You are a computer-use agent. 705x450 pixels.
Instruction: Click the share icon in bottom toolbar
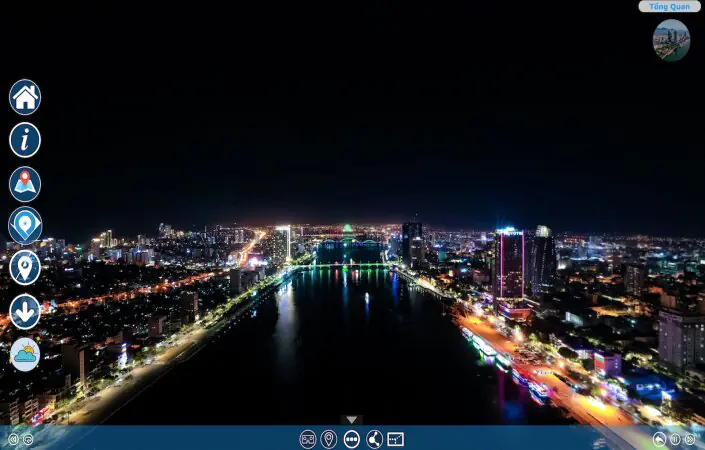coord(374,439)
